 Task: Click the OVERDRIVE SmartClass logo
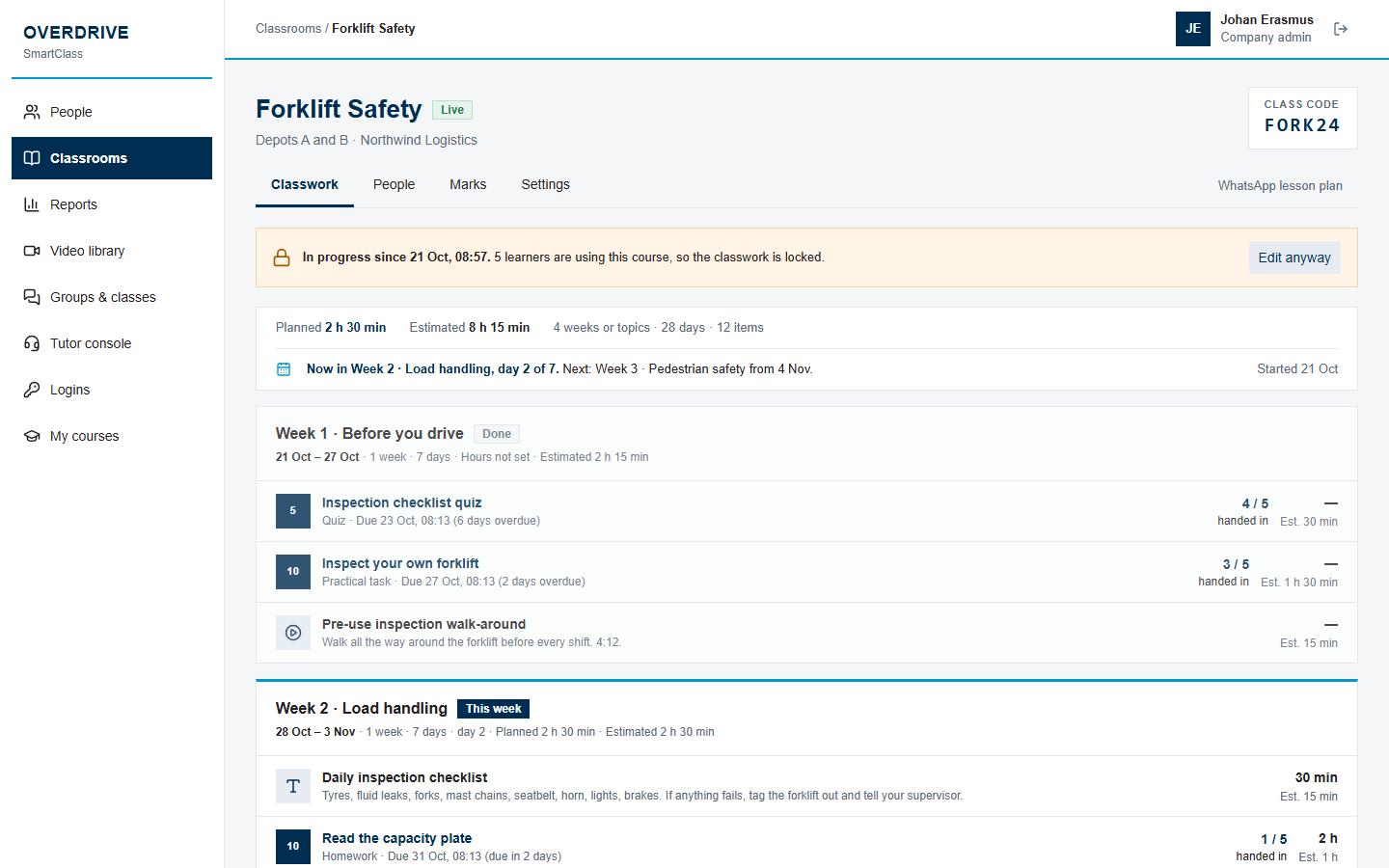(76, 41)
